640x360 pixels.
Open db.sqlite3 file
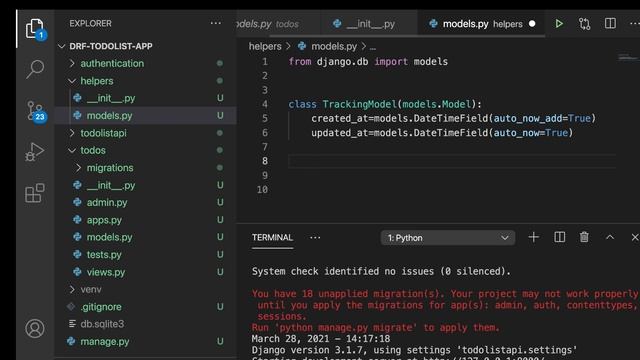(x=102, y=324)
